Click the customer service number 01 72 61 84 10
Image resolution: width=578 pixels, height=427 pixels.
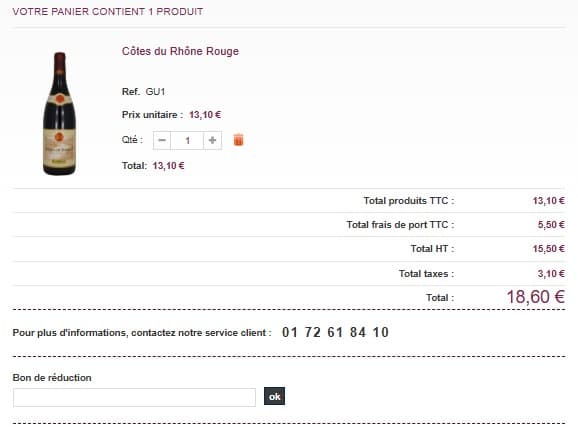pos(335,333)
